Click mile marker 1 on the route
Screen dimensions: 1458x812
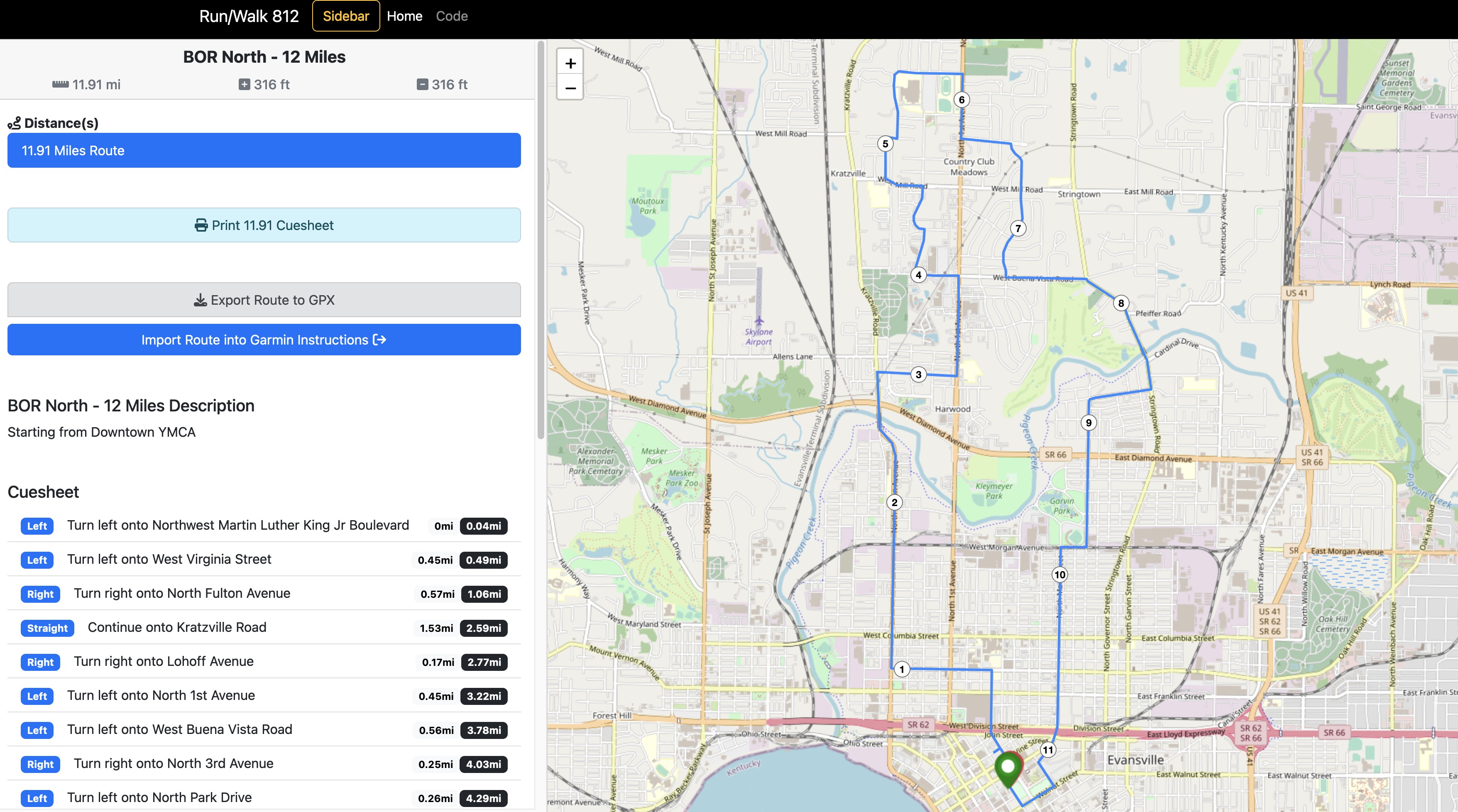click(x=902, y=670)
